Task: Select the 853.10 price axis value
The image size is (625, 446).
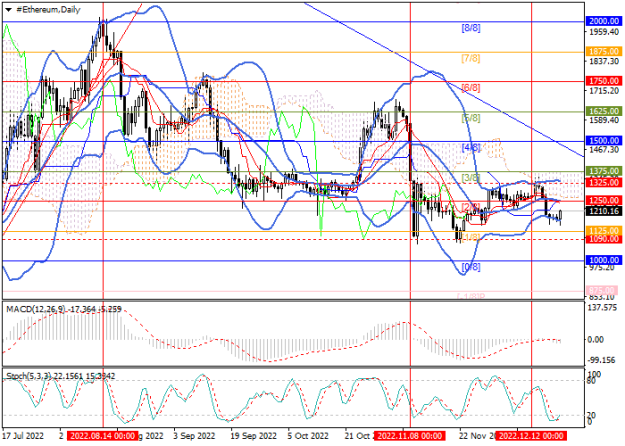Action: pos(601,297)
